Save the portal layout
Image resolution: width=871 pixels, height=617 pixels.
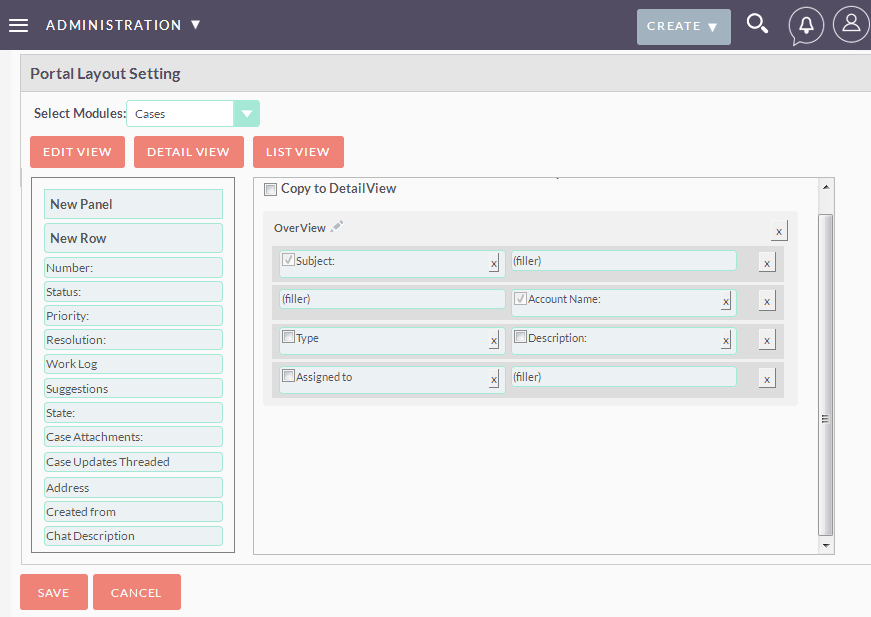click(54, 592)
